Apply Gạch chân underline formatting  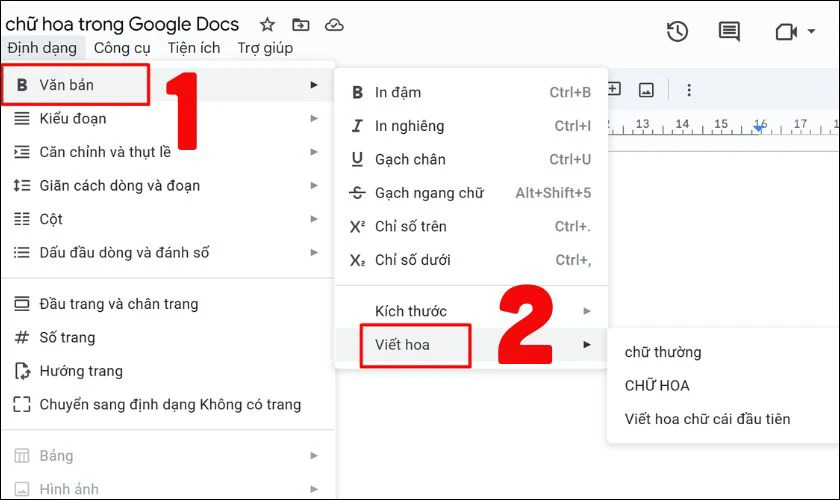[x=471, y=159]
